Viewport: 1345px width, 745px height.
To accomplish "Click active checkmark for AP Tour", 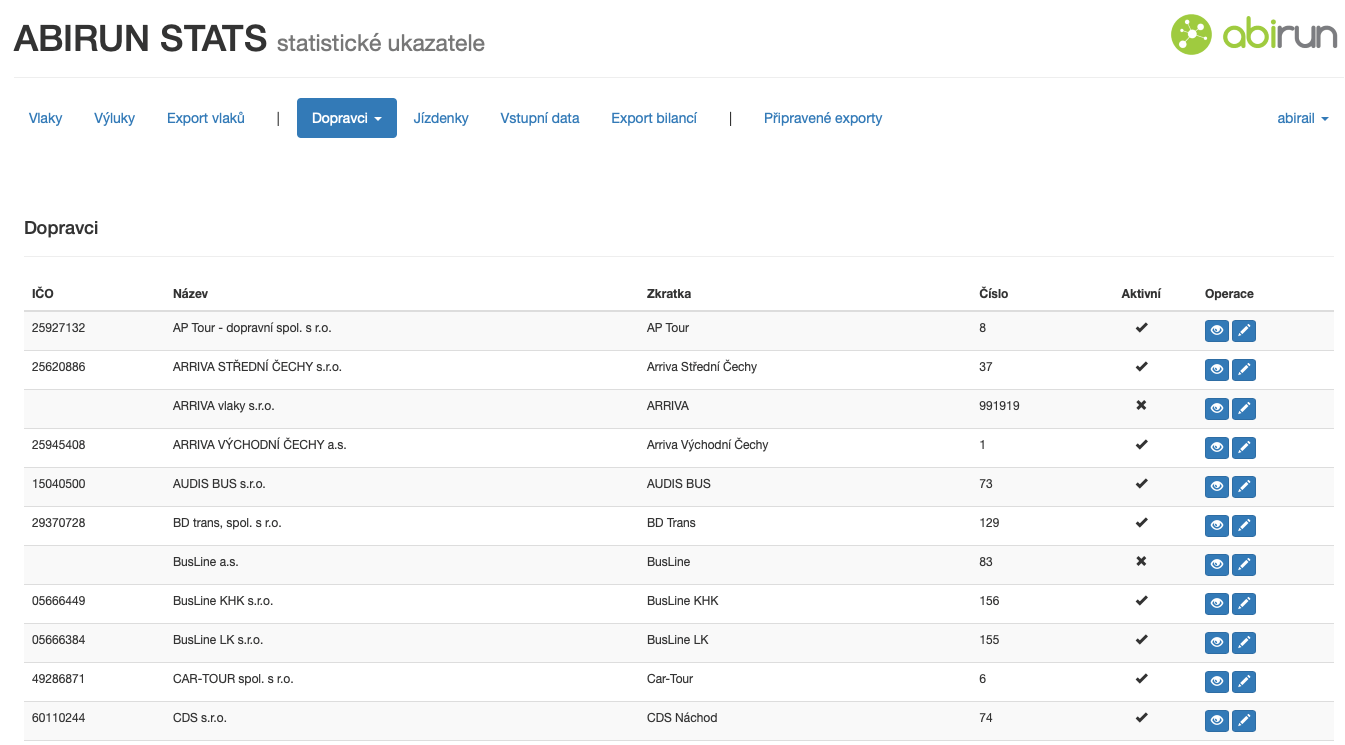I will tap(1141, 328).
